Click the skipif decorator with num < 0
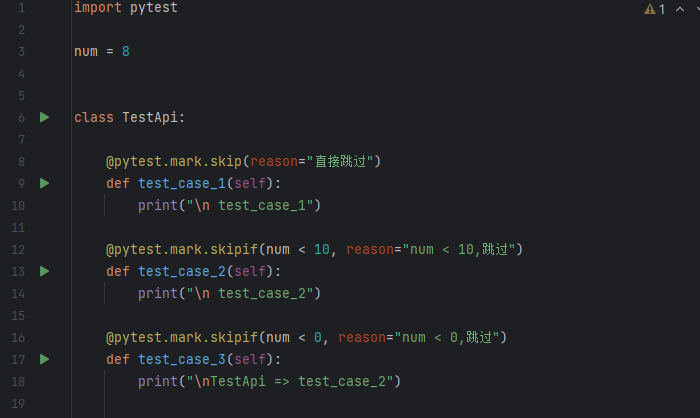Image resolution: width=700 pixels, height=418 pixels. [x=306, y=337]
